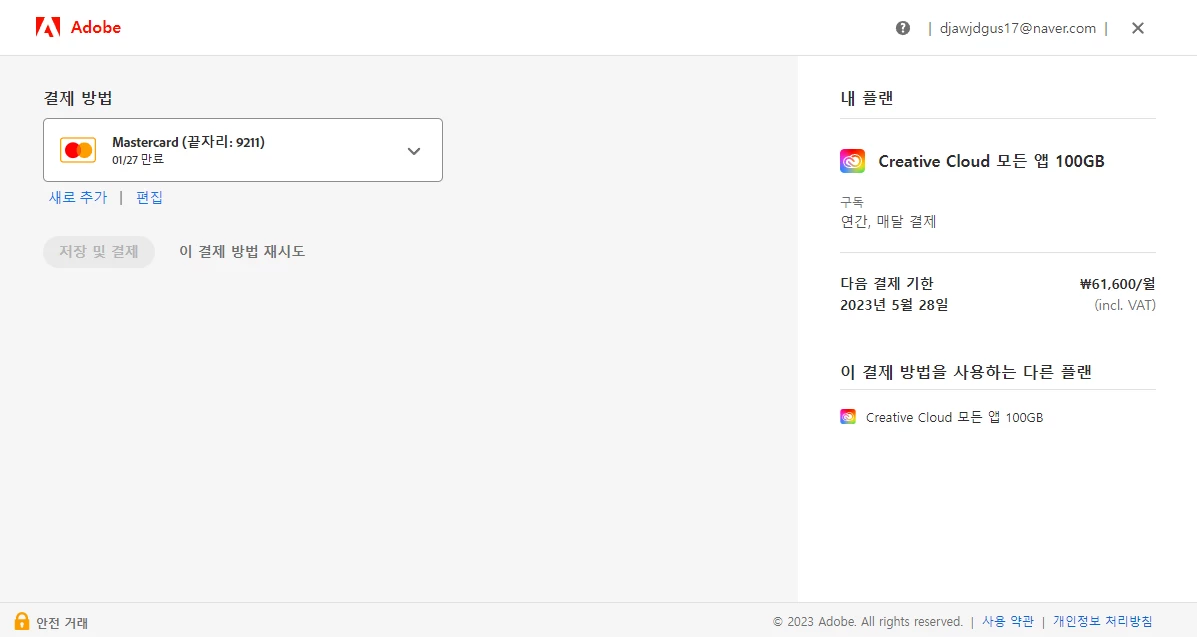Click Creative Cloud icon in 내 플랜
Screen dimensions: 1197x637
coord(852,161)
